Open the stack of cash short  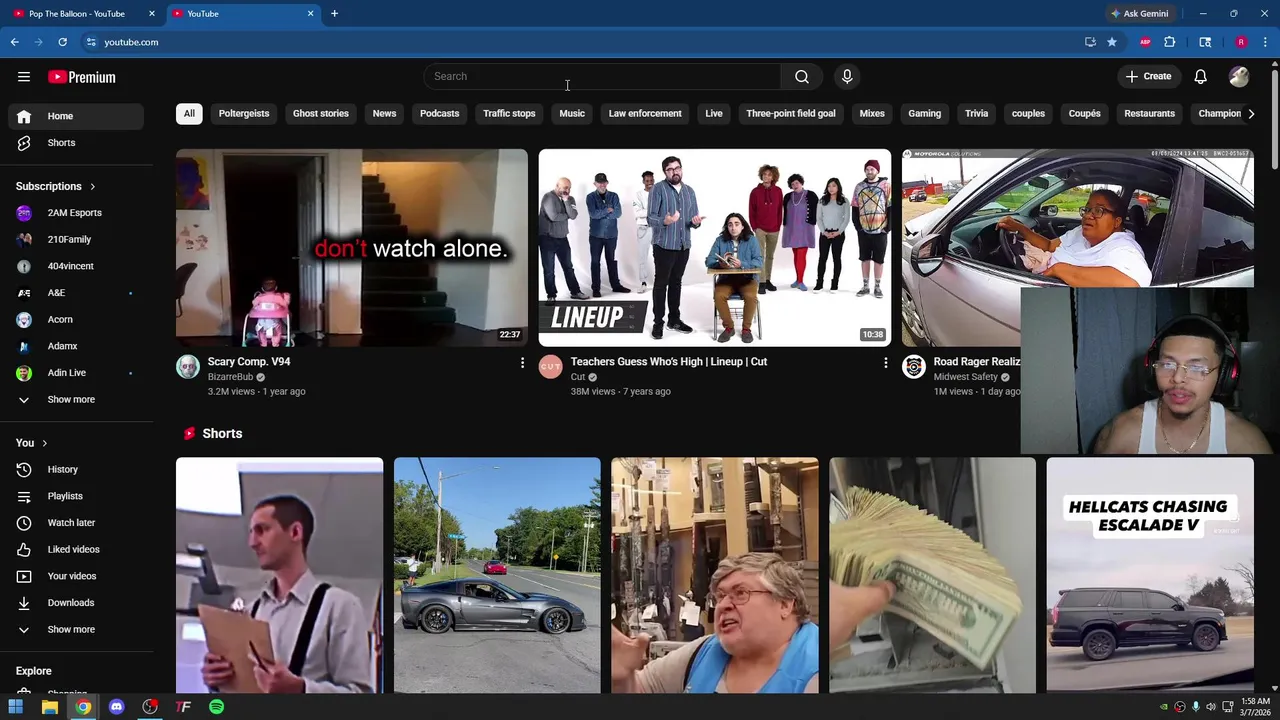pos(932,575)
